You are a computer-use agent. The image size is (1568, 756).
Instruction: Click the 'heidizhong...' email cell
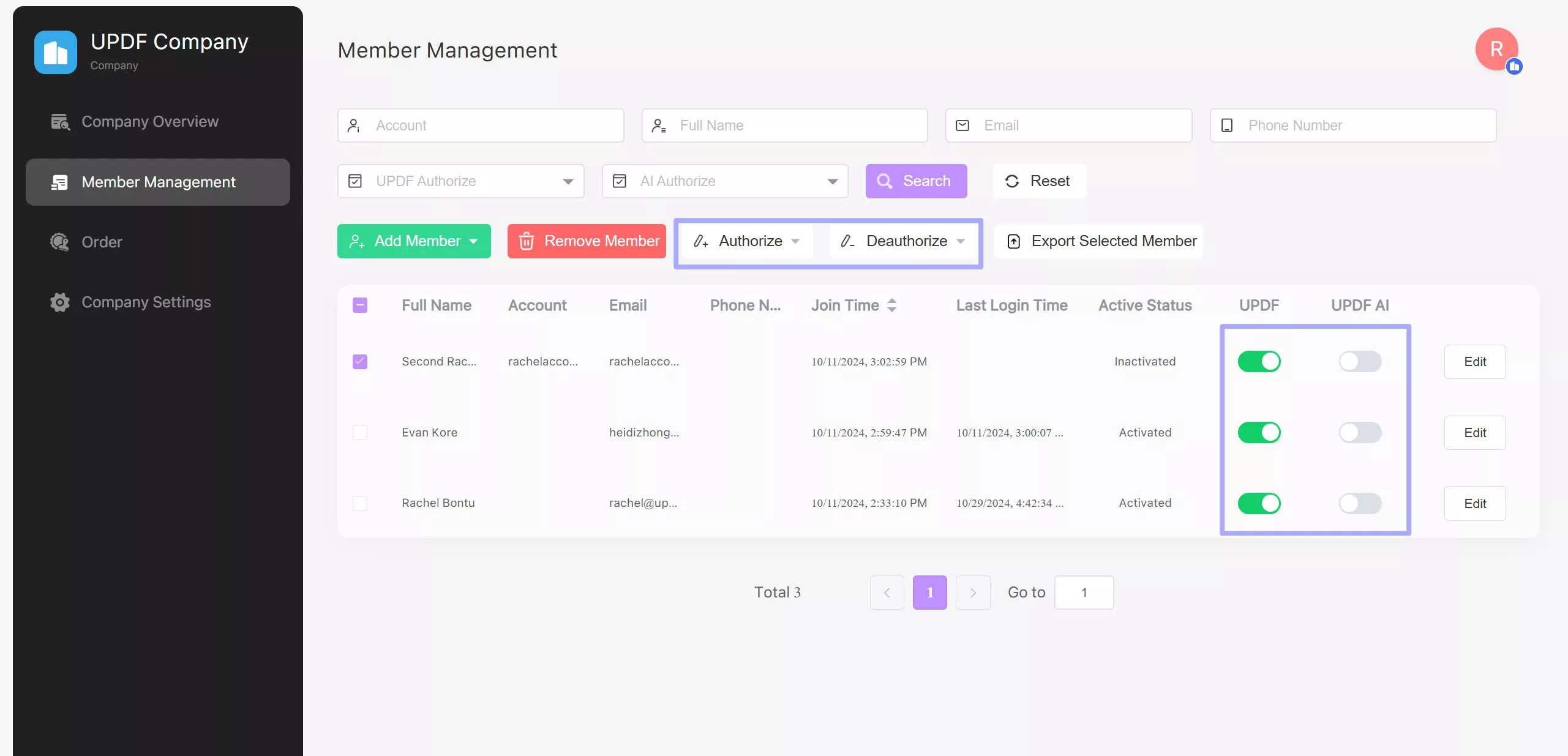pyautogui.click(x=644, y=433)
